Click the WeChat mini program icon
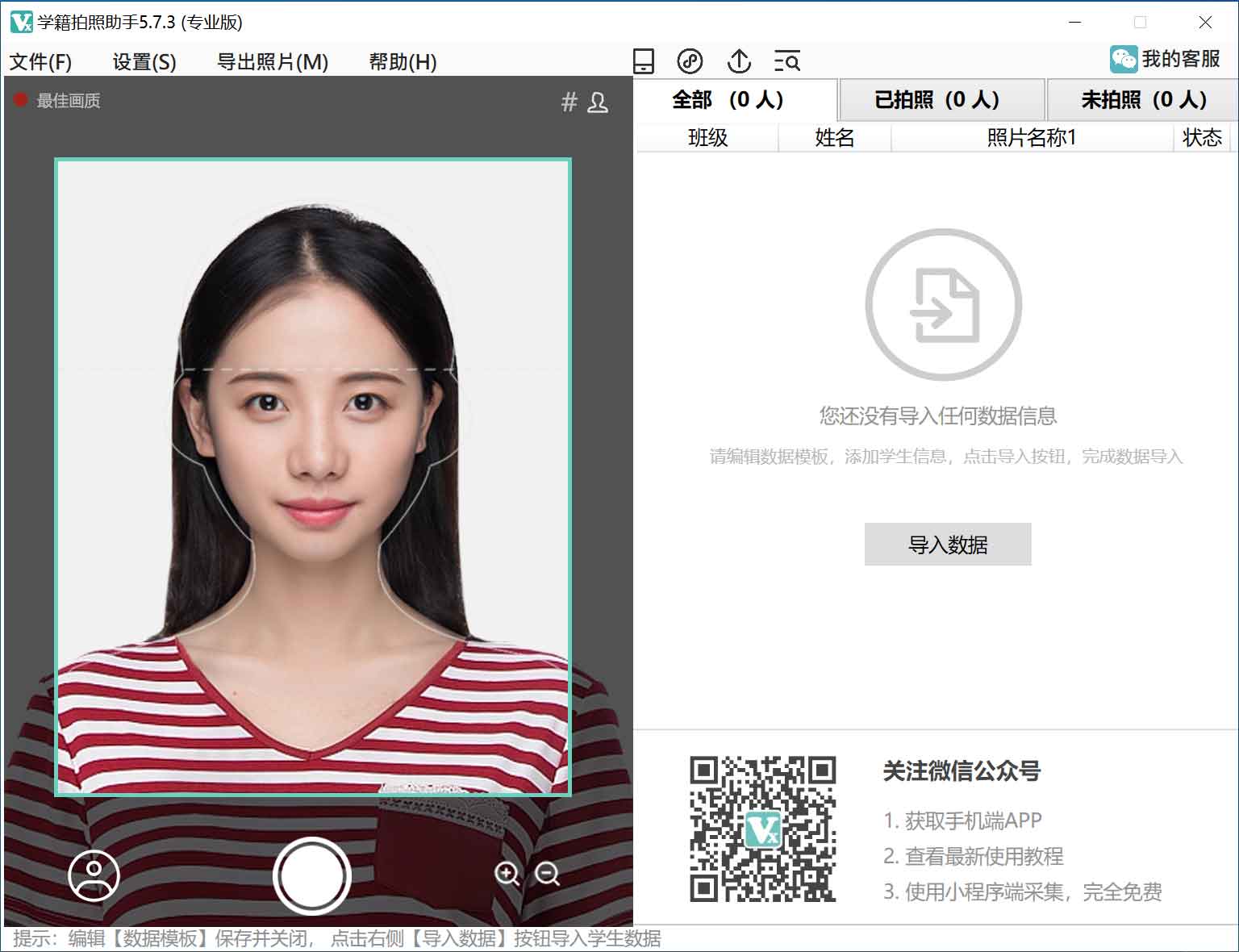 (x=690, y=61)
